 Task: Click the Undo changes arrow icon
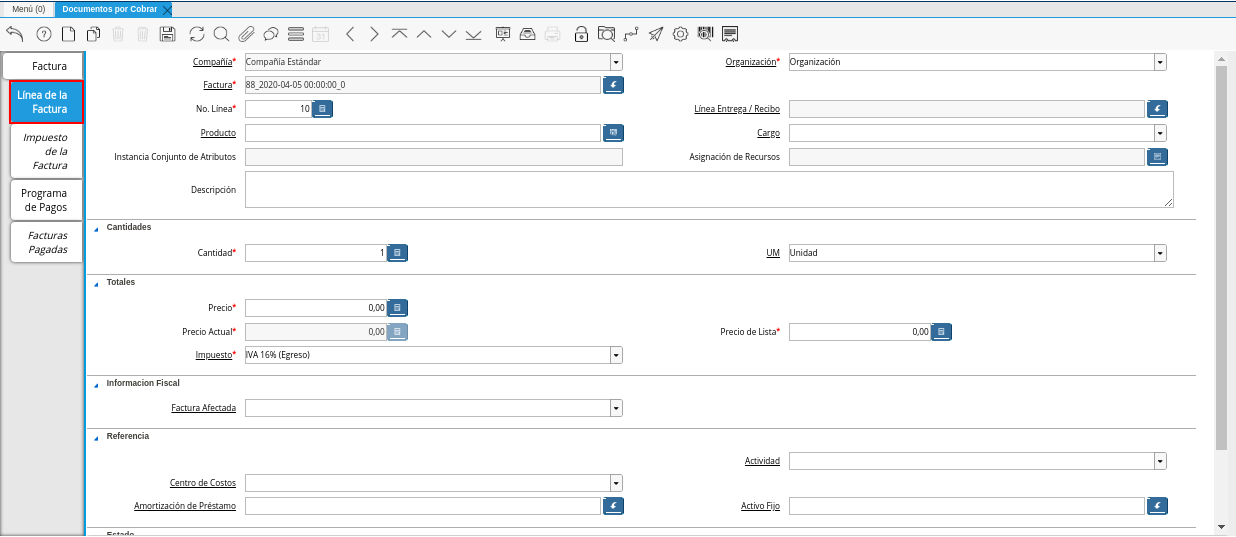coord(14,34)
